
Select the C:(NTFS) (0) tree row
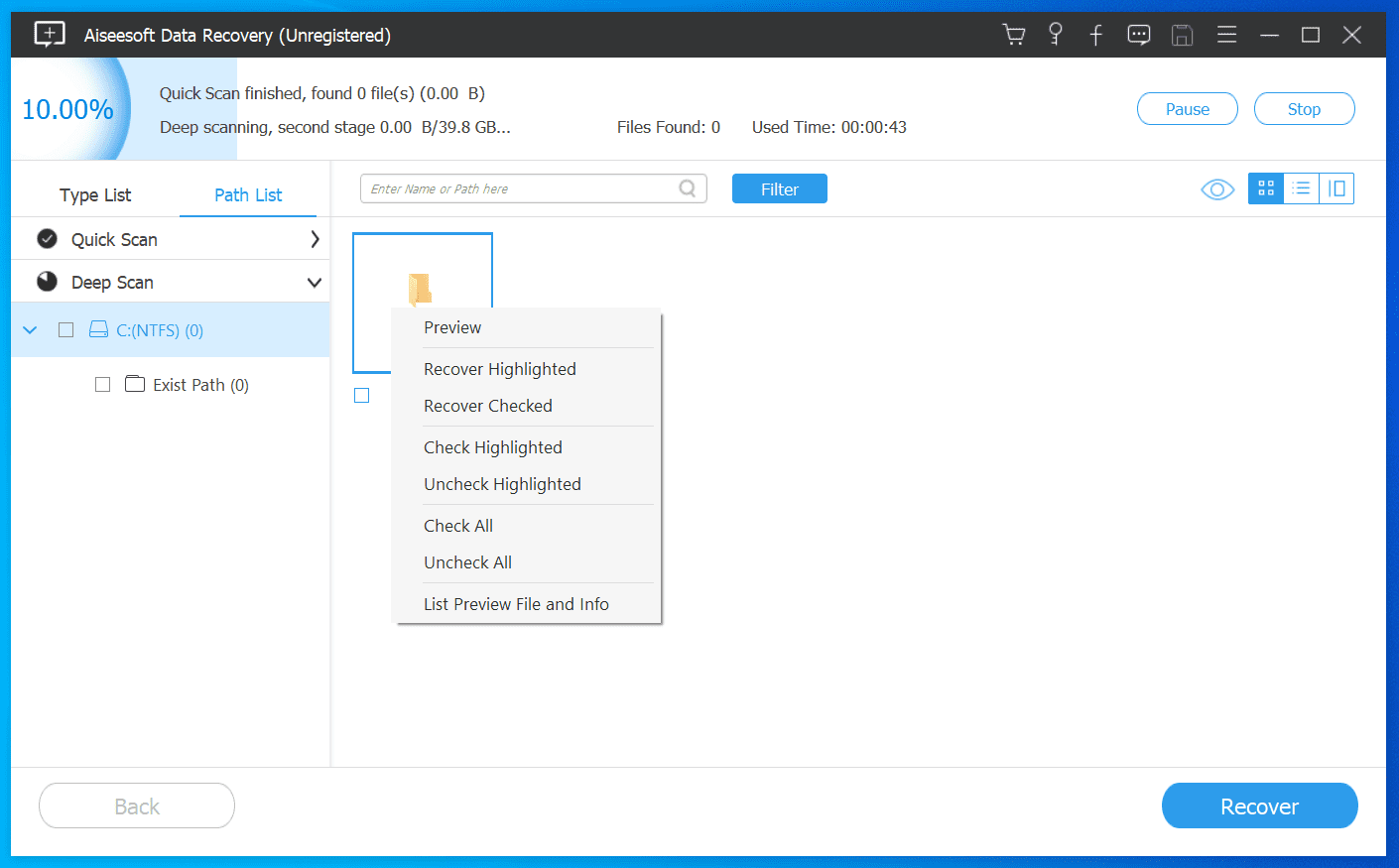click(x=171, y=329)
